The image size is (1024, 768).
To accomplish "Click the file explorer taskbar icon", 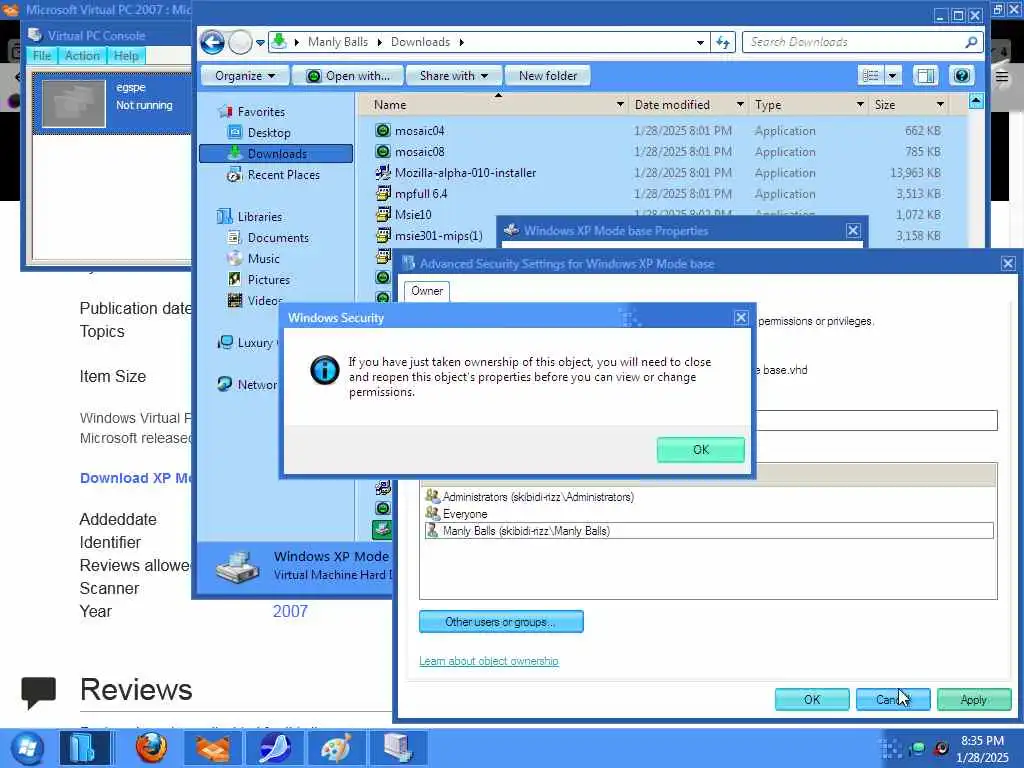I will 85,748.
